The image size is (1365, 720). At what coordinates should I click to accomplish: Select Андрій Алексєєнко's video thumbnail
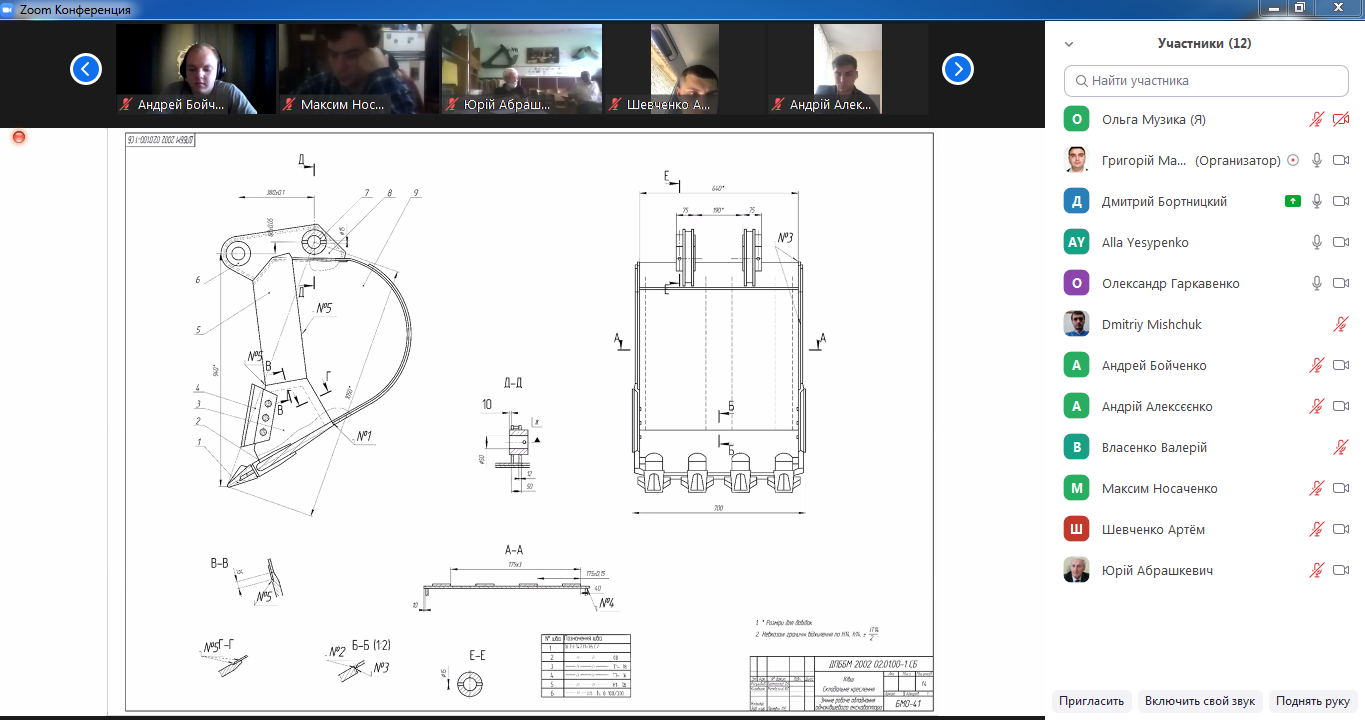[848, 69]
